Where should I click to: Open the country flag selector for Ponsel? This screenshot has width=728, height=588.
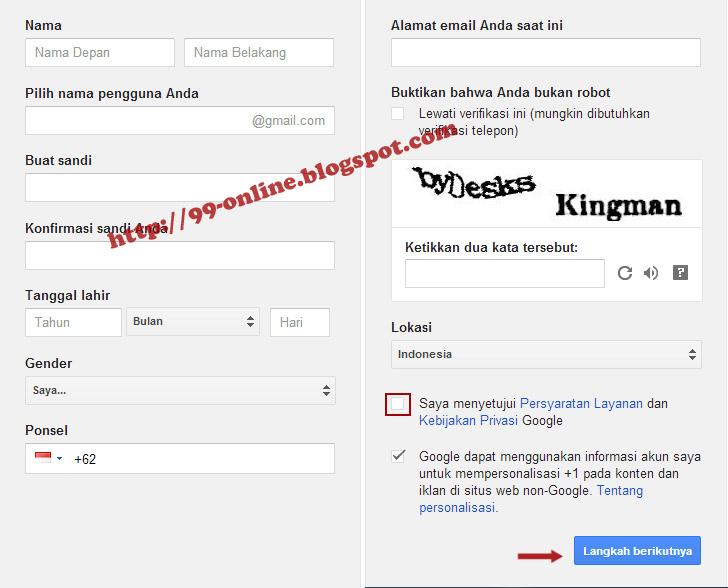48,458
